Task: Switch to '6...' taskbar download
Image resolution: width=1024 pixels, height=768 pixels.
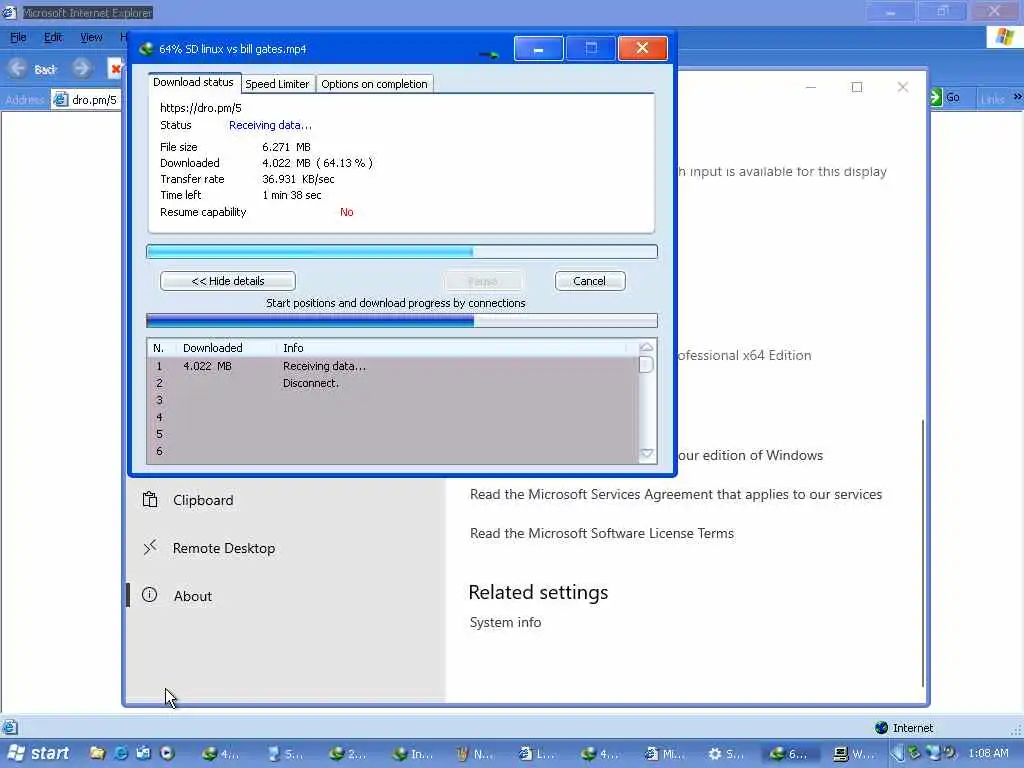Action: [790, 754]
